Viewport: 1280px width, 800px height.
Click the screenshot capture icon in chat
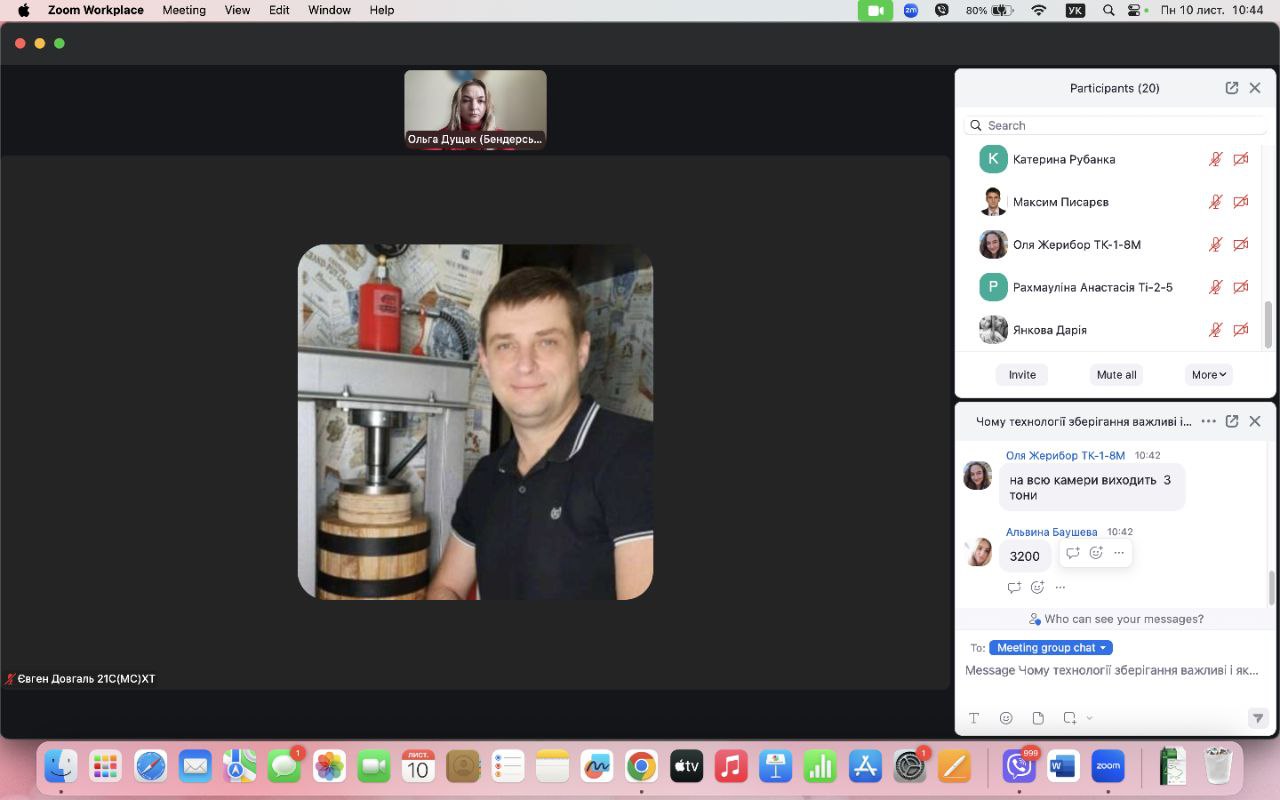tap(1070, 718)
